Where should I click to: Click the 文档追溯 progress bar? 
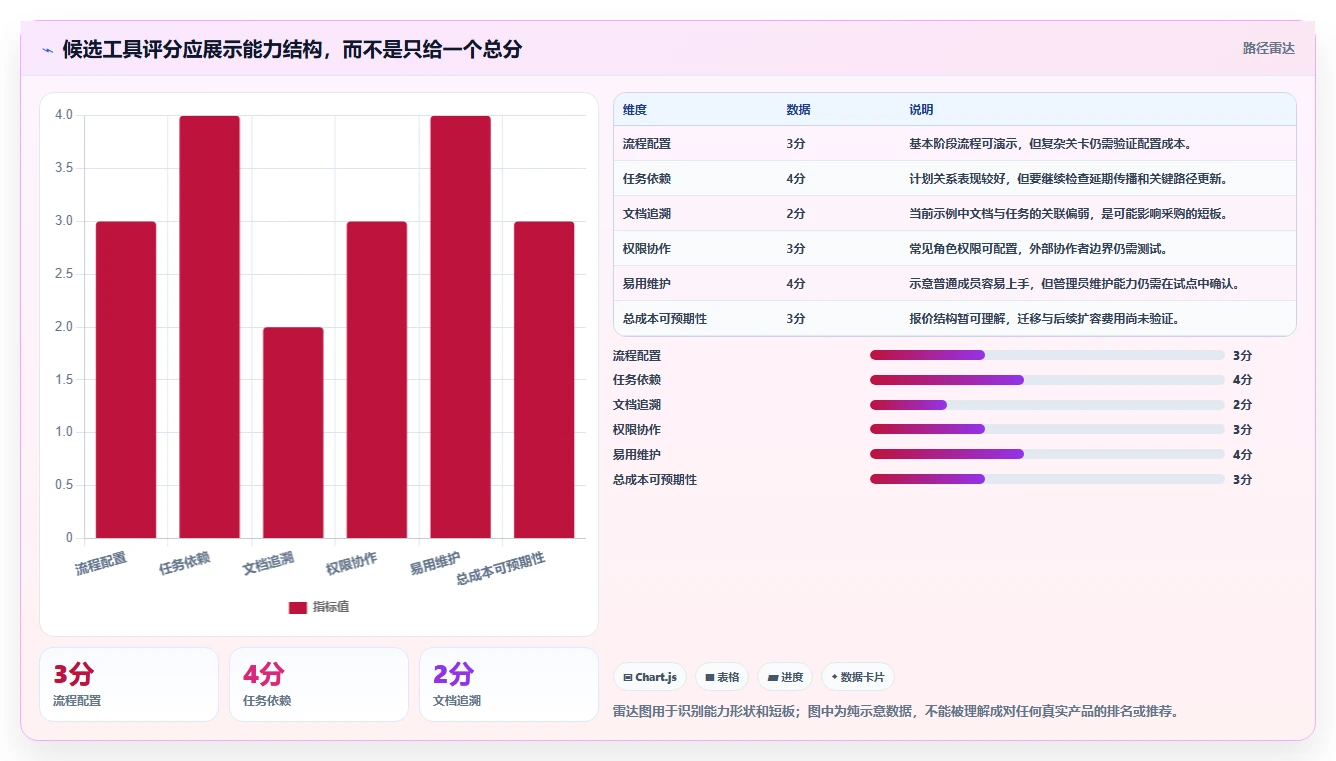coord(1047,405)
